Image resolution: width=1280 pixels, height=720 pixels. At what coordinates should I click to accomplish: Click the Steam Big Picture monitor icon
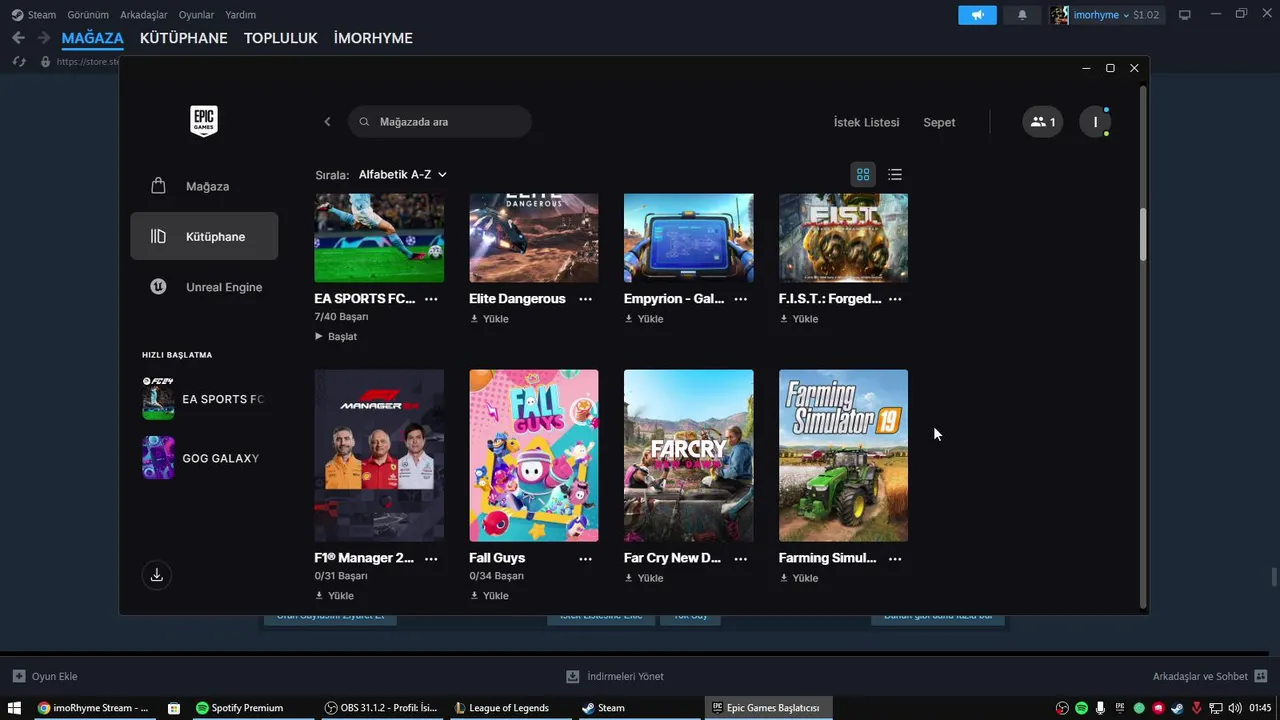coord(1185,15)
